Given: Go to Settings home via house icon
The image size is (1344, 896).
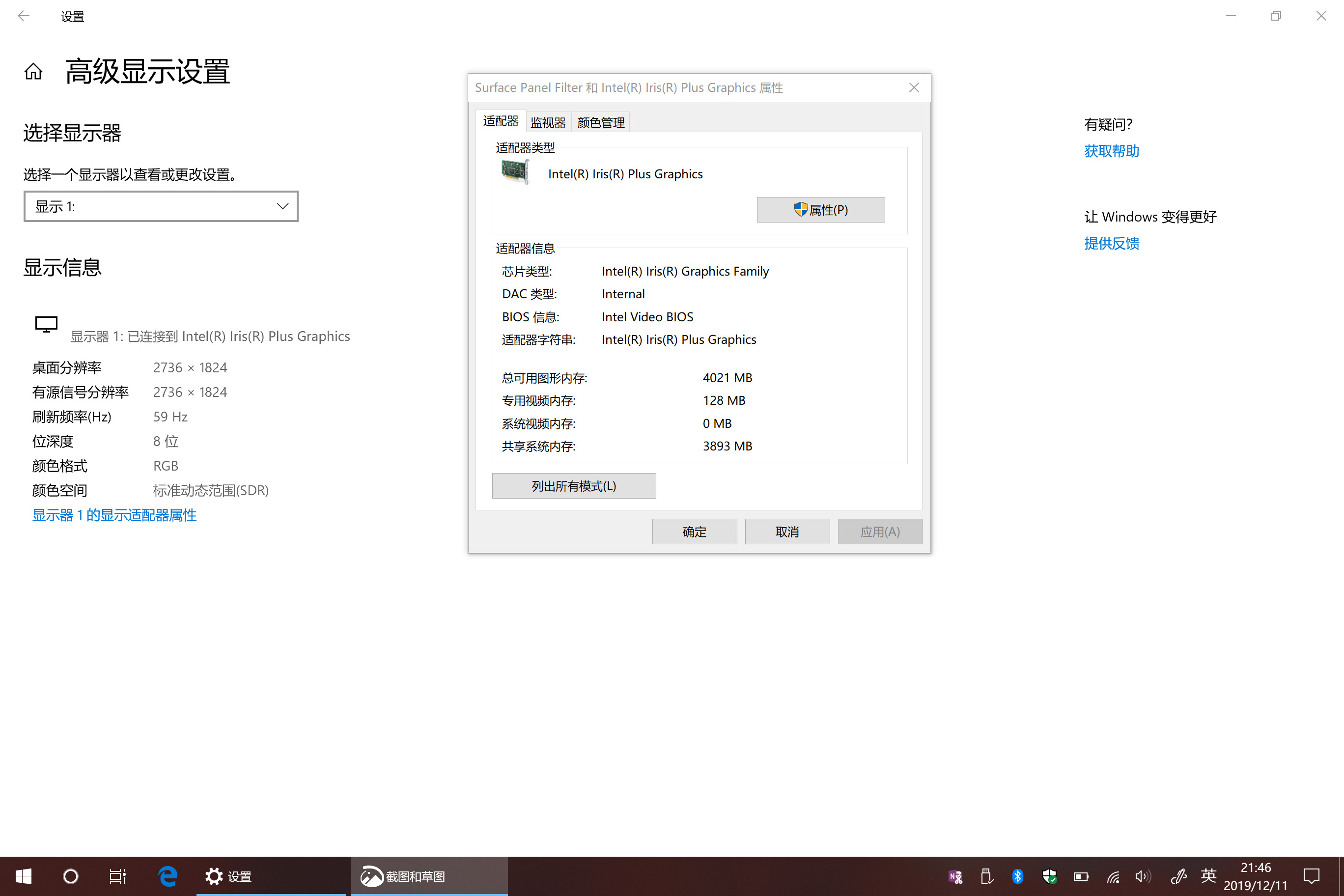Looking at the screenshot, I should 33,71.
